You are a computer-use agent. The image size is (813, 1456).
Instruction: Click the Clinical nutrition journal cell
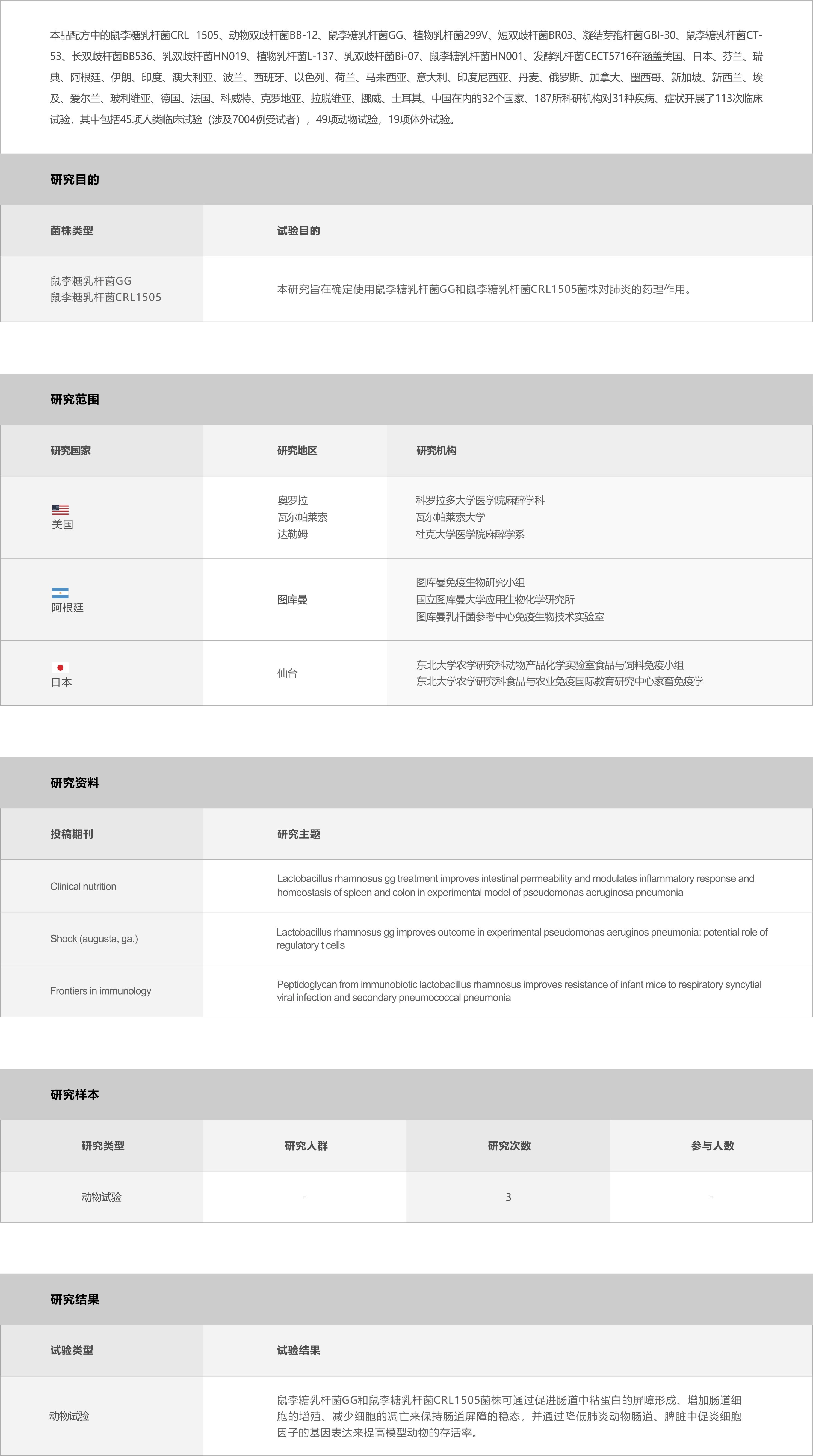click(83, 886)
